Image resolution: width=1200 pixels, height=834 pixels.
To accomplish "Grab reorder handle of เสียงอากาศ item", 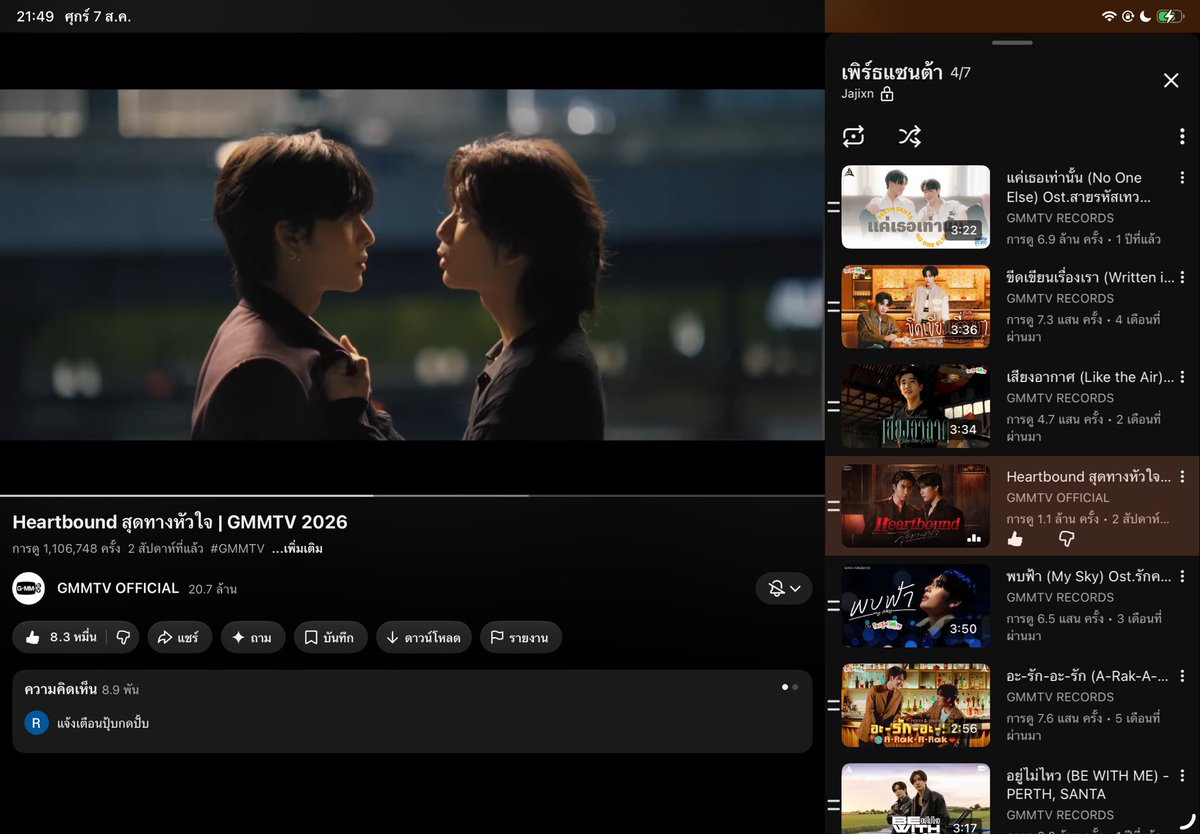I will coord(833,406).
